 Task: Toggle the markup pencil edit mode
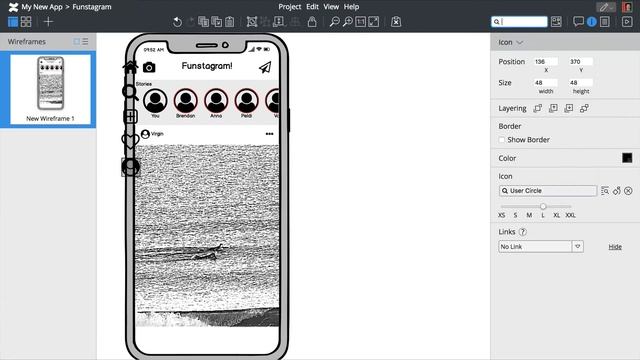[606, 7]
